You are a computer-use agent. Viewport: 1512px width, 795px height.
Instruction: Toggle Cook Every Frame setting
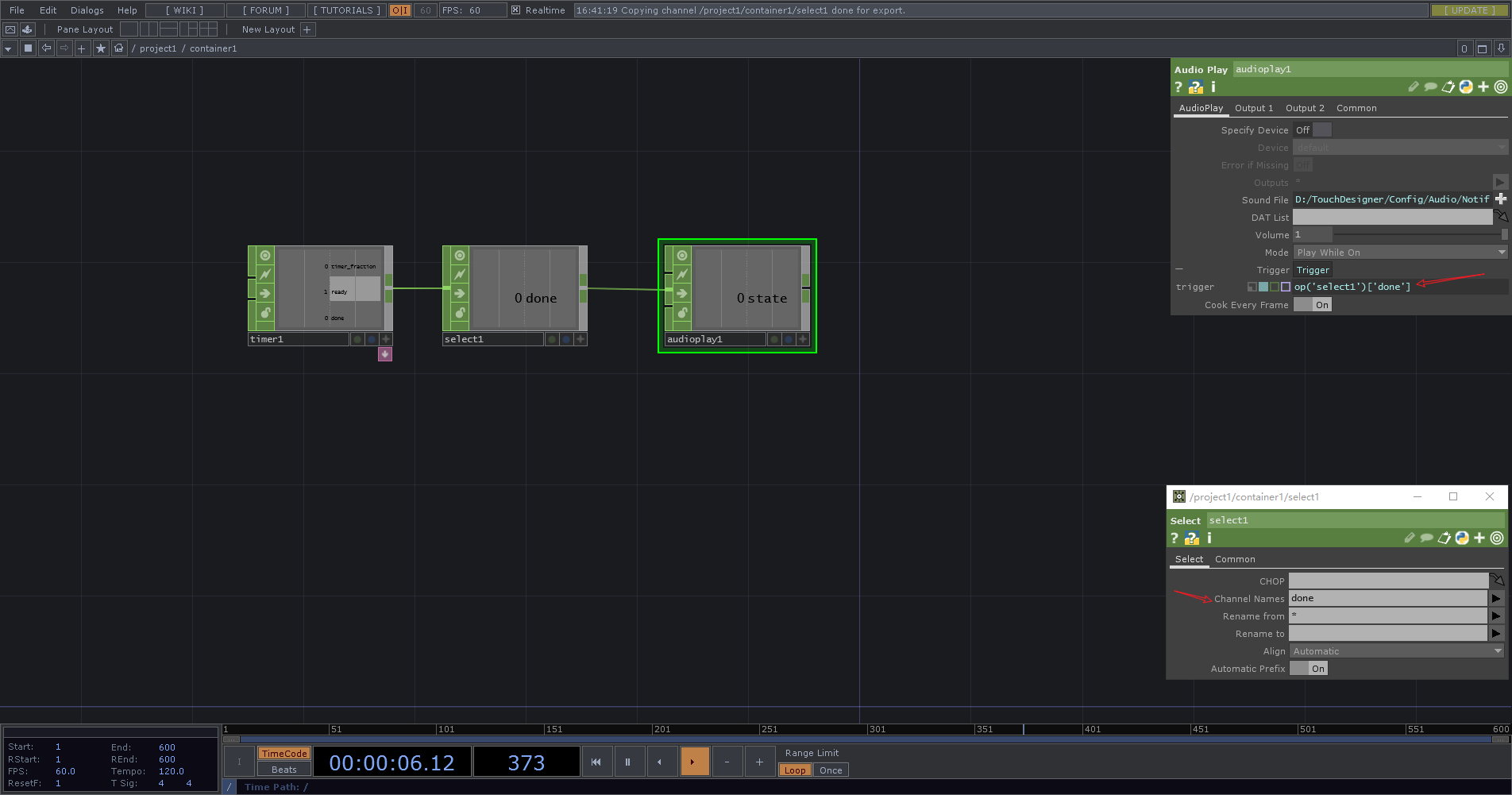point(1312,304)
